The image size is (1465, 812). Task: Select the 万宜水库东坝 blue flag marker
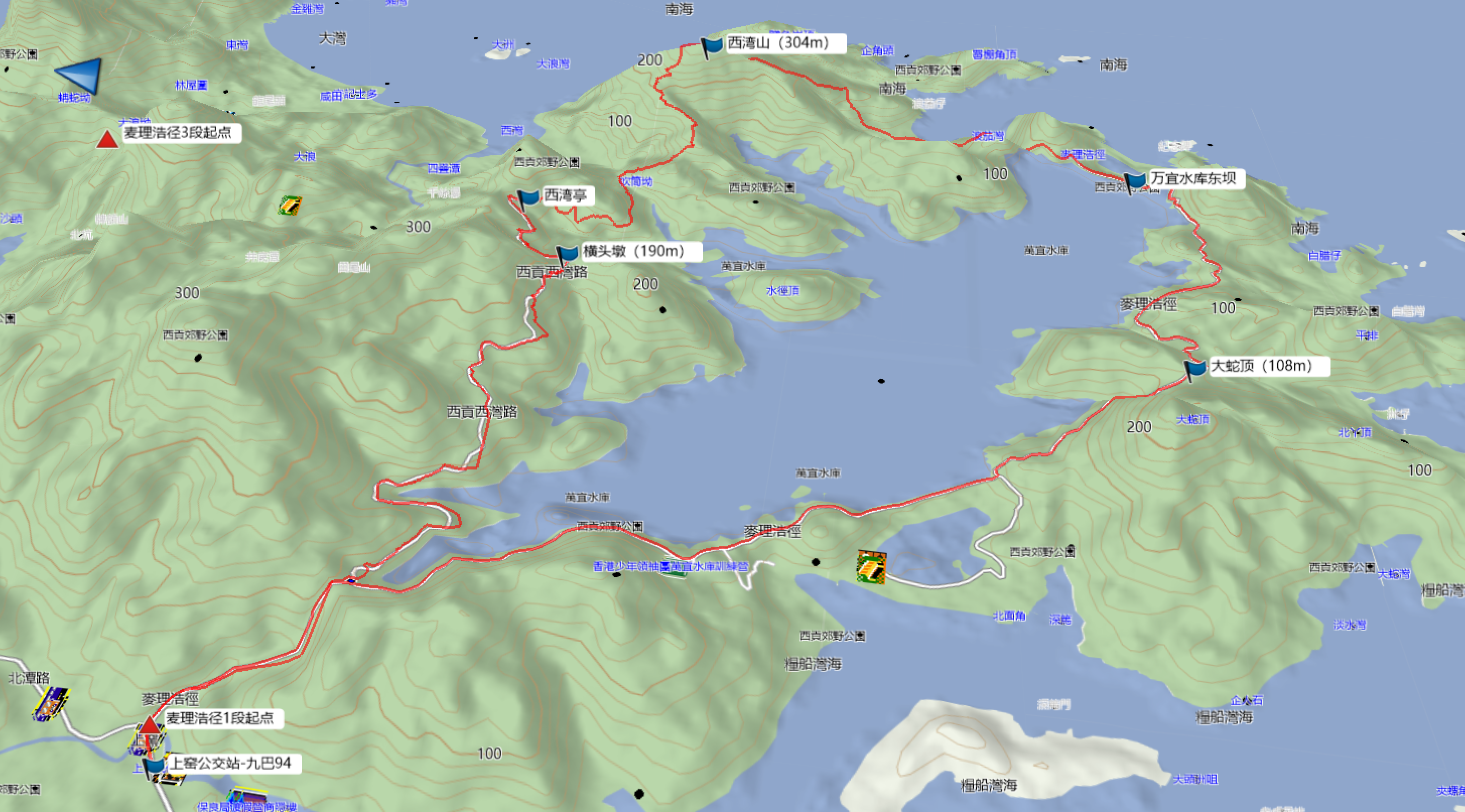pyautogui.click(x=1137, y=182)
